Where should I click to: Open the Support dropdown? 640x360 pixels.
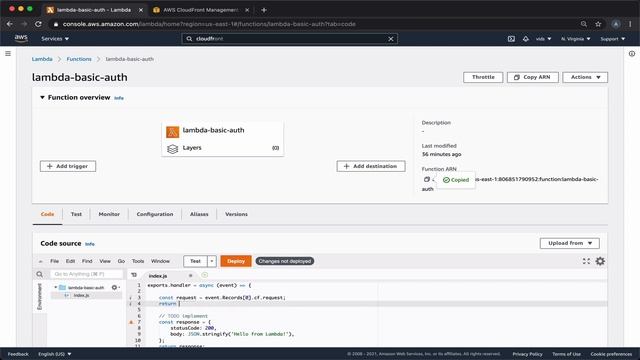(612, 39)
